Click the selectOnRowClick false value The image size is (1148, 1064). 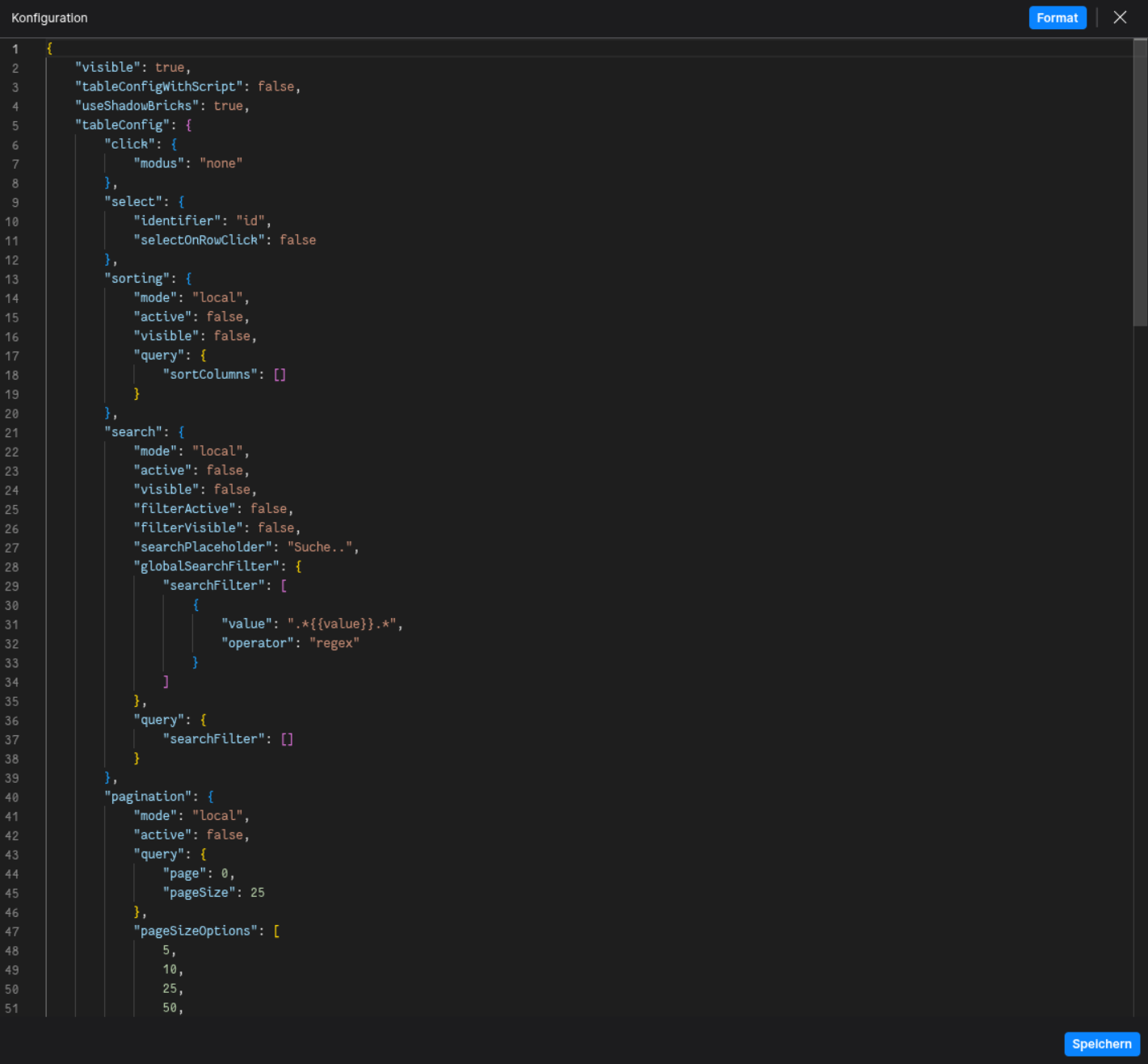(297, 240)
